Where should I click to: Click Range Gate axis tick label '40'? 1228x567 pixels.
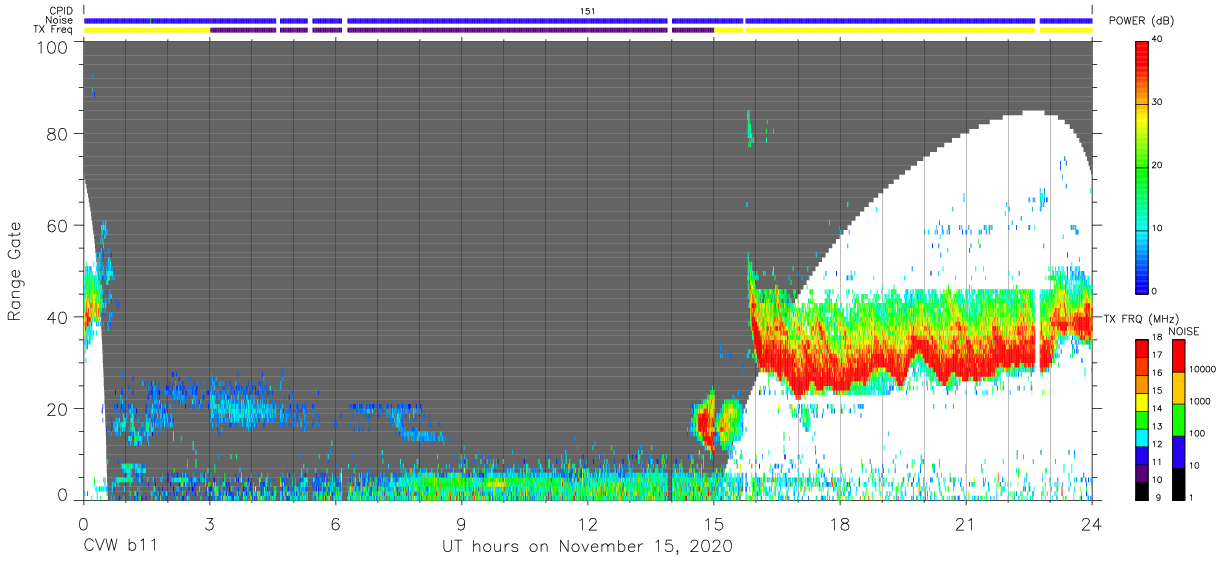coord(59,317)
